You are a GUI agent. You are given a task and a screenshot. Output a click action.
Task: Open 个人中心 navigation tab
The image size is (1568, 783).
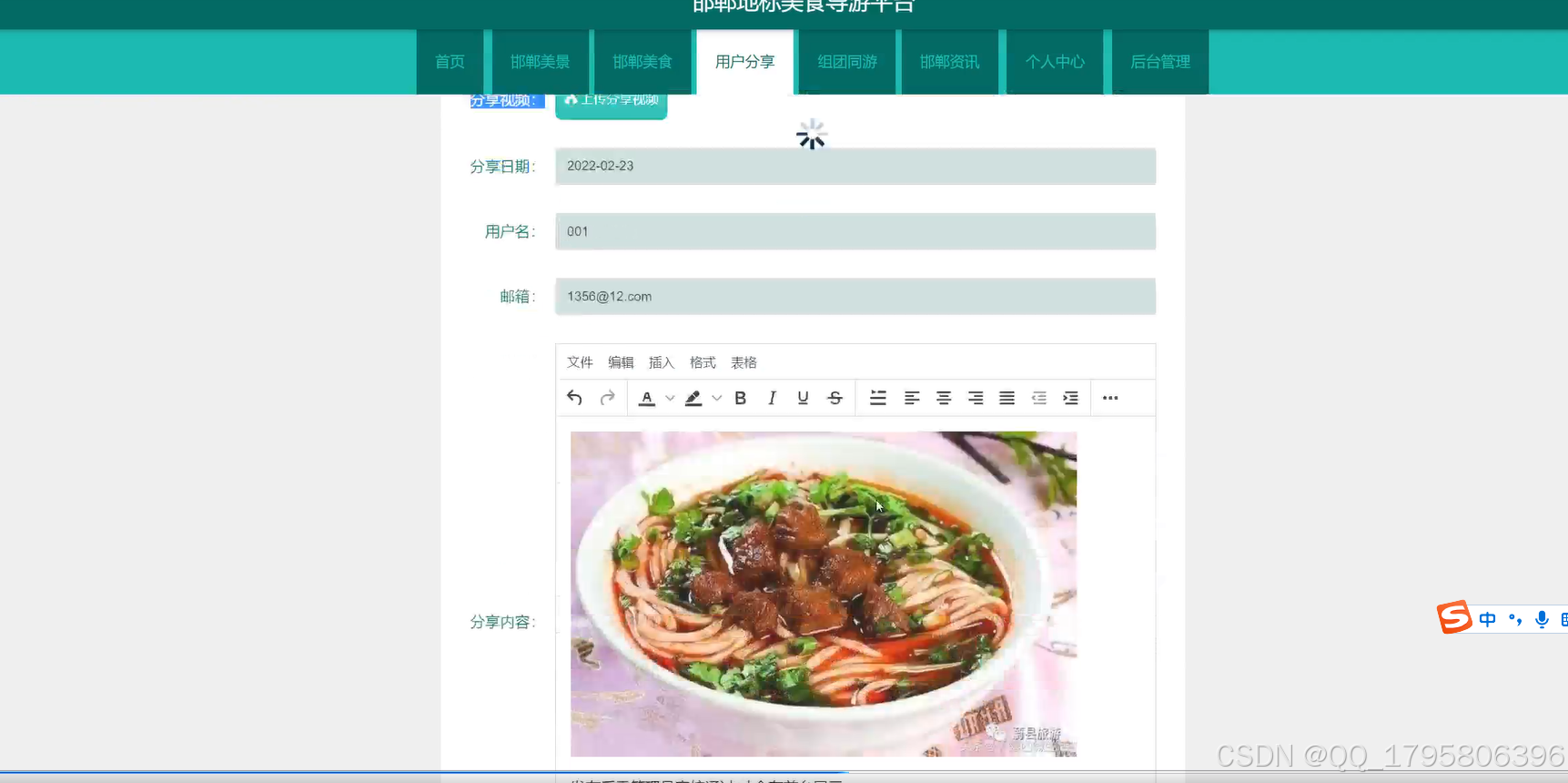[x=1055, y=62]
